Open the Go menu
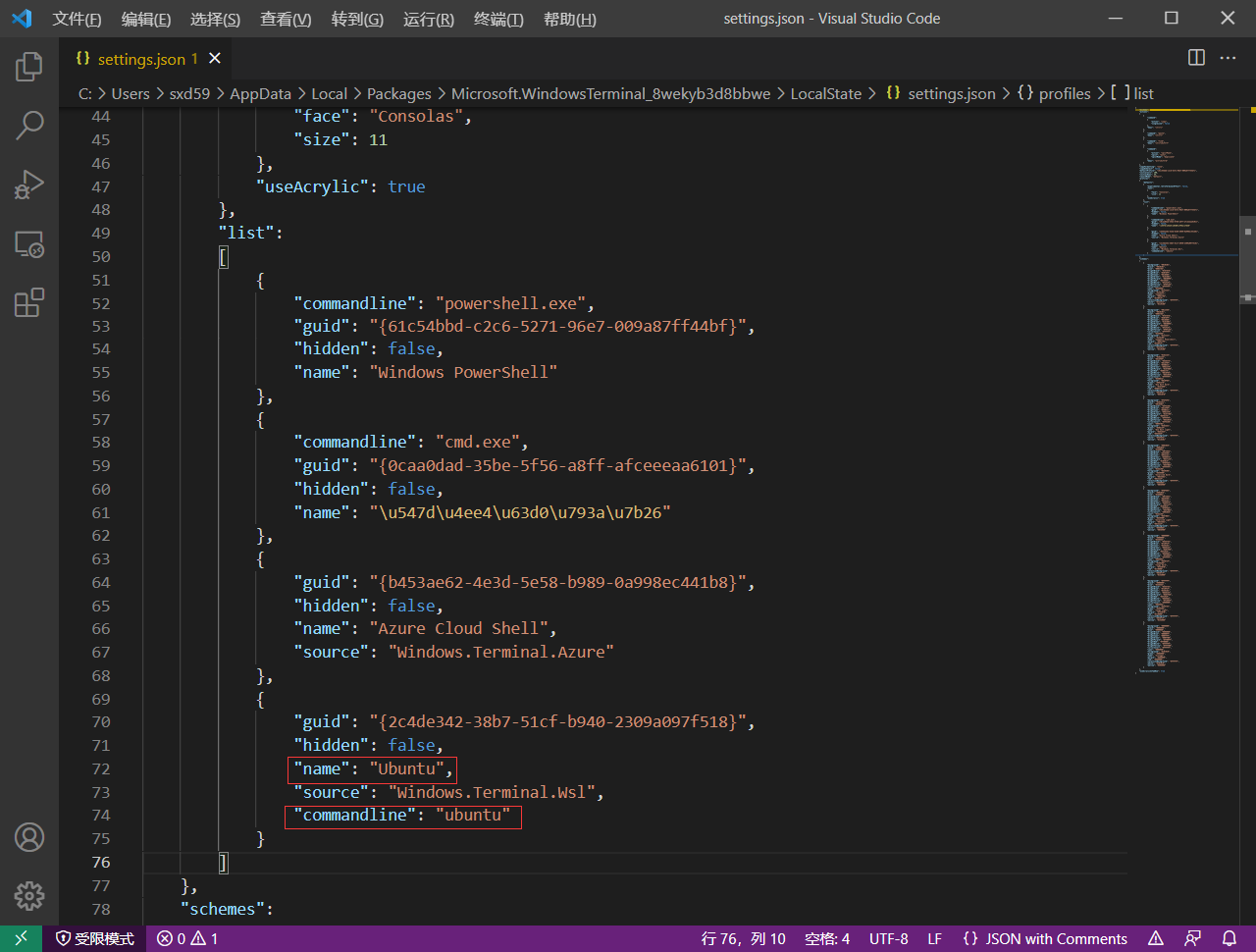 (357, 20)
